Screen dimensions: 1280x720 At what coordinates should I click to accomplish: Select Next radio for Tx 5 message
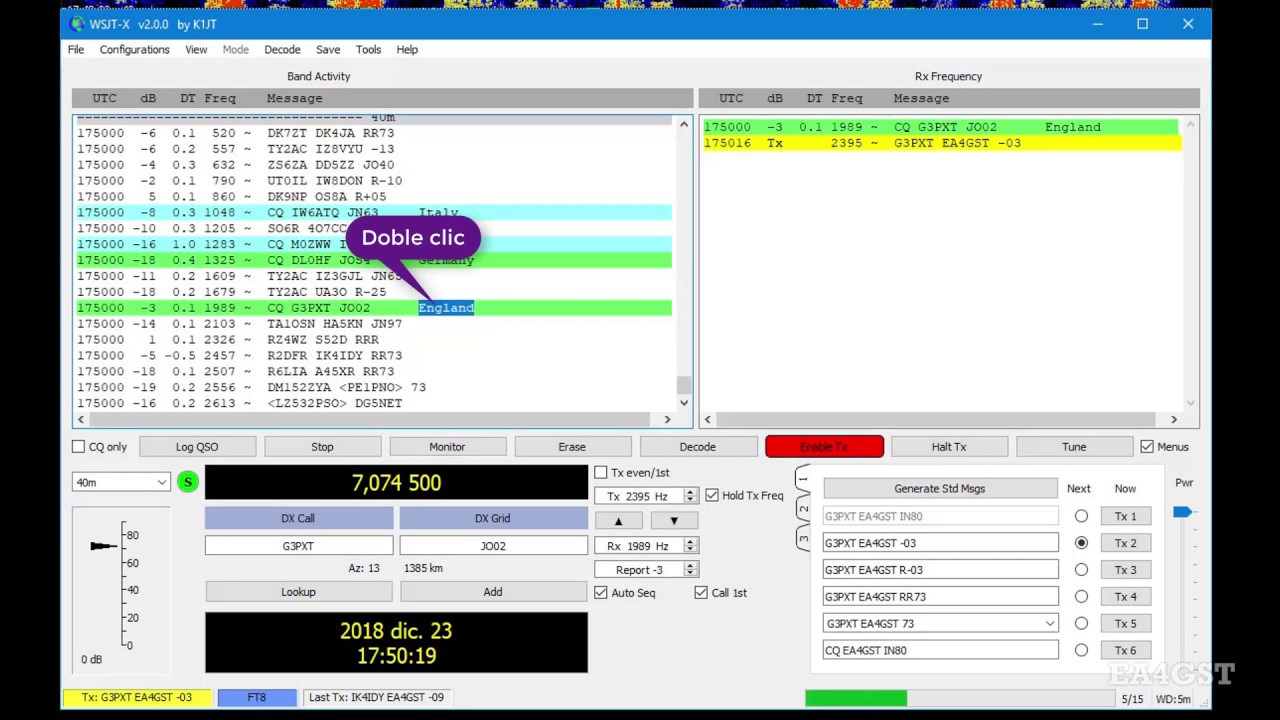1081,623
